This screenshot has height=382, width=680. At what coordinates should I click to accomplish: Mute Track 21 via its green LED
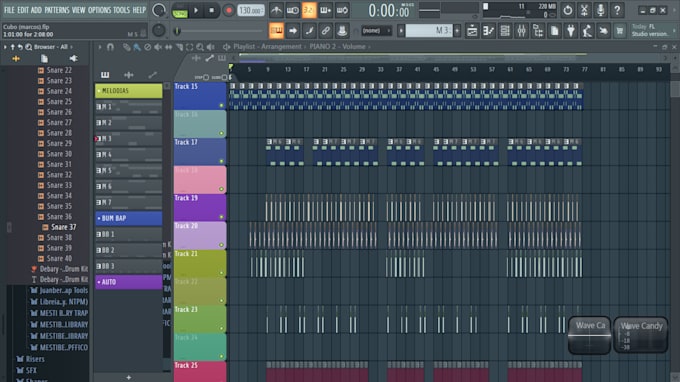pos(221,273)
